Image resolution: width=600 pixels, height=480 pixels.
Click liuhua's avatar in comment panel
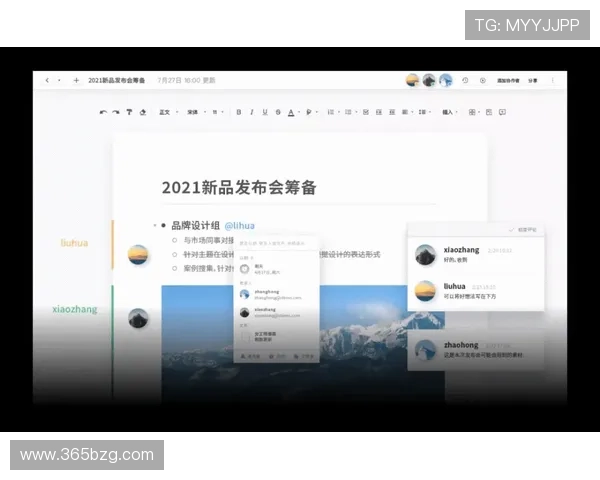click(x=425, y=291)
